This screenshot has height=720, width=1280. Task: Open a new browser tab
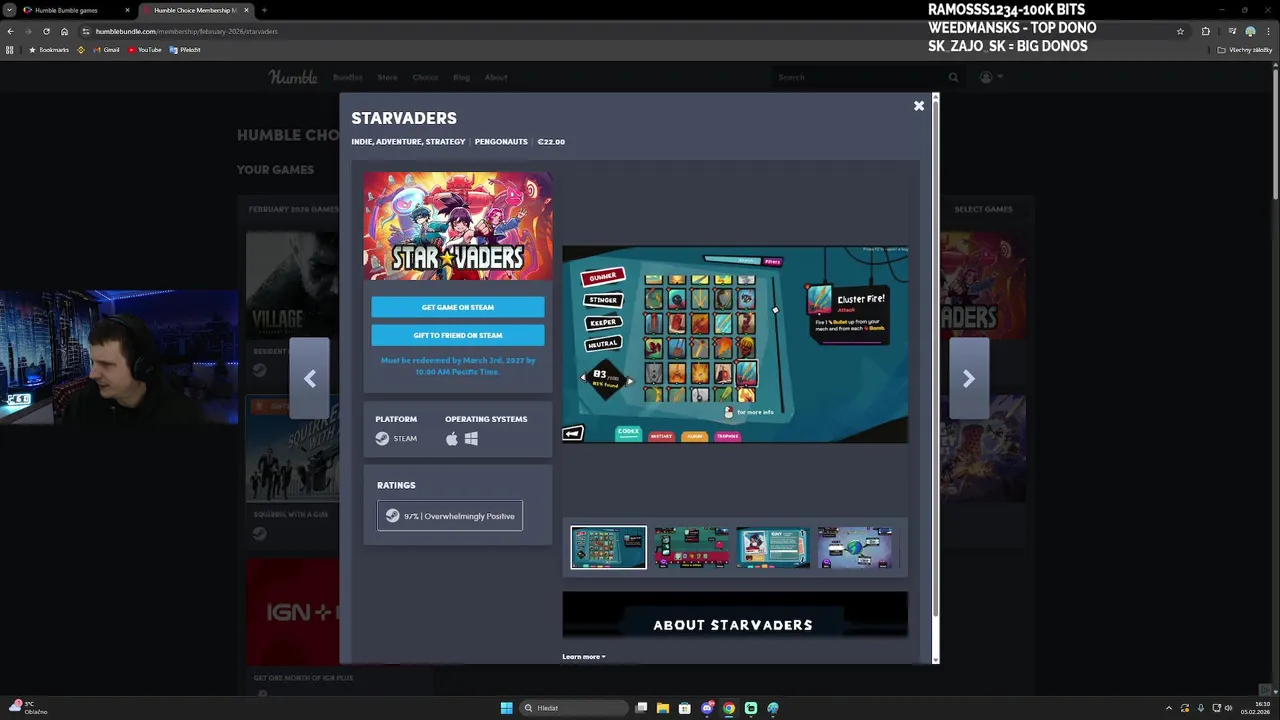click(x=264, y=10)
